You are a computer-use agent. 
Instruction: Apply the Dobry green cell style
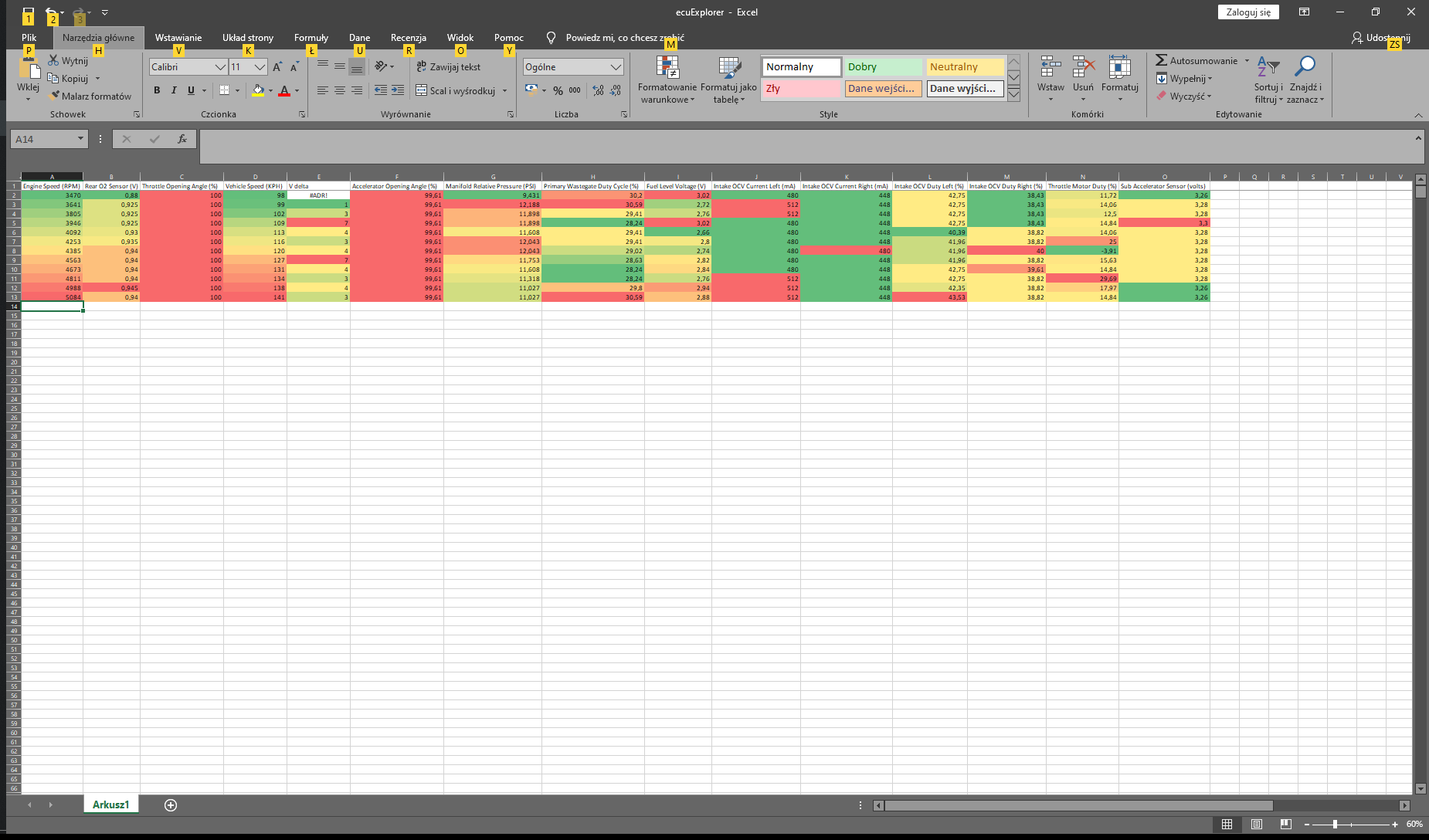point(883,67)
